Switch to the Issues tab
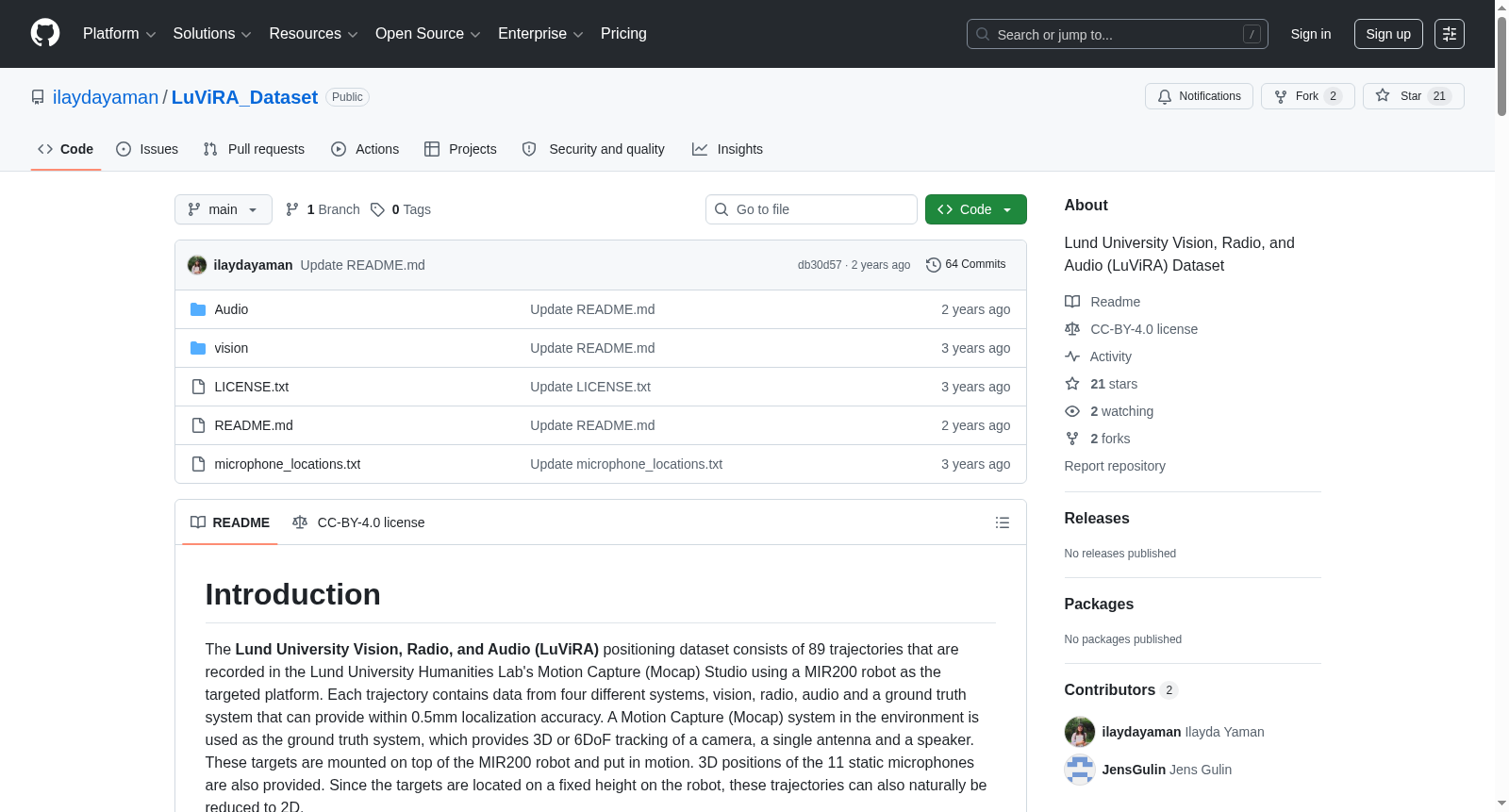 147,149
